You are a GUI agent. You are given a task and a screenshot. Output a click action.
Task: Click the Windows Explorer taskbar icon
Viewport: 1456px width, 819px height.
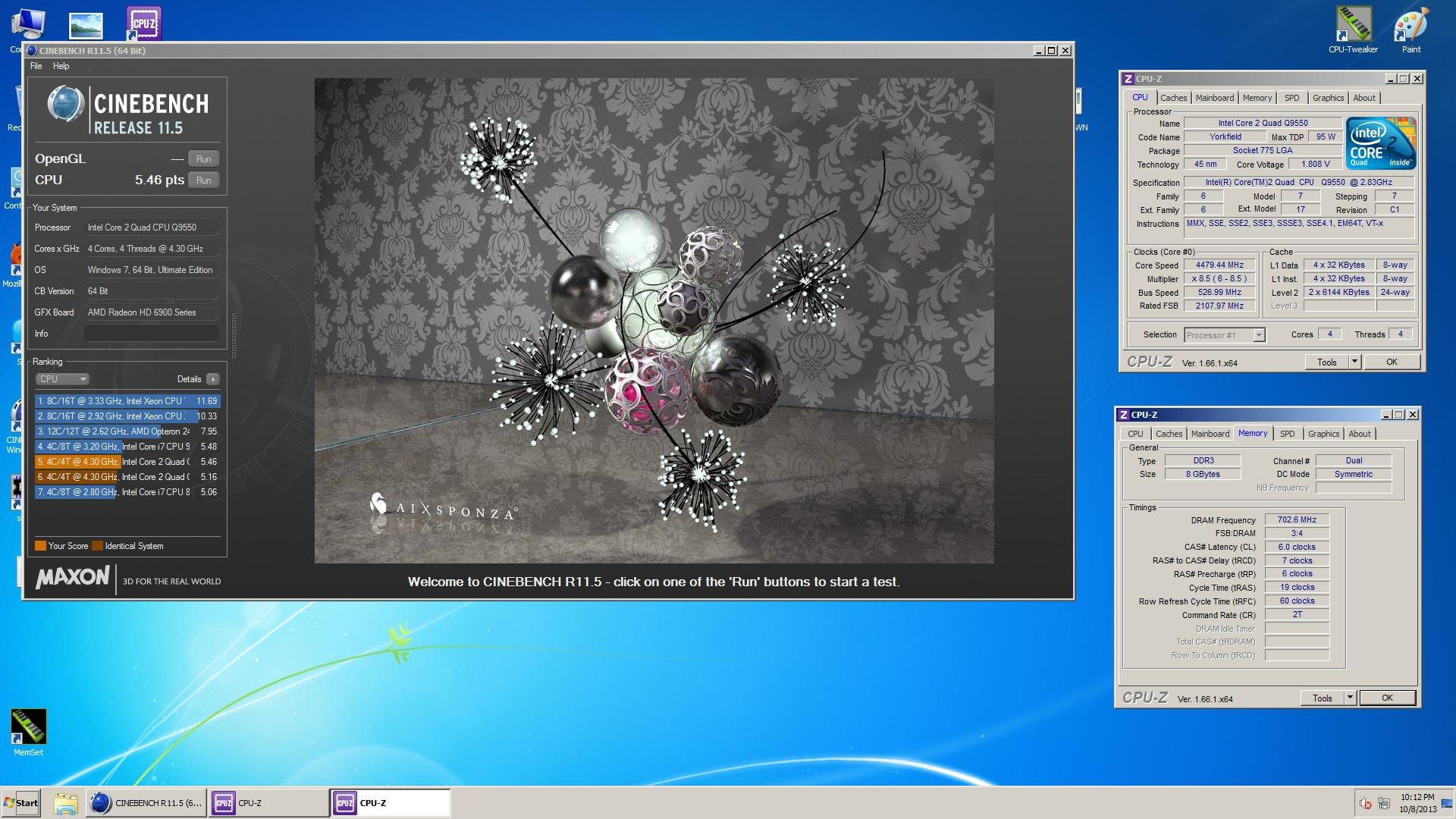[66, 803]
